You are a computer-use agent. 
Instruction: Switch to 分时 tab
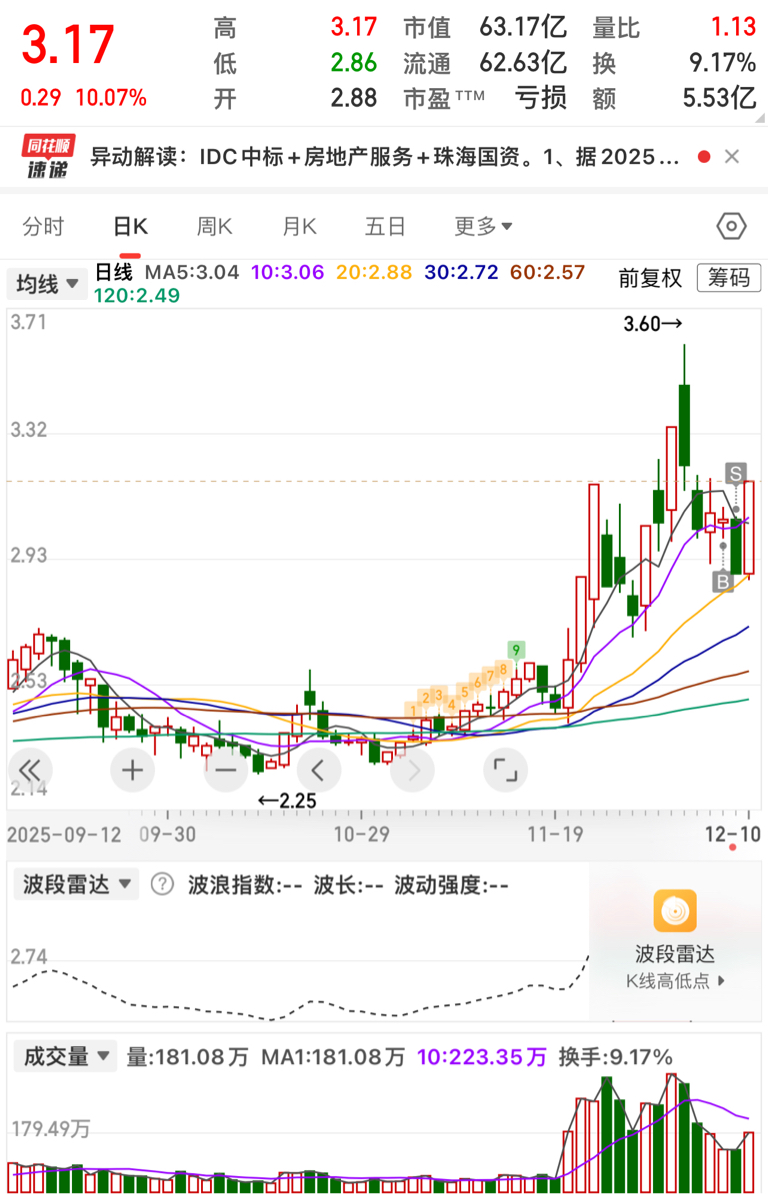click(43, 226)
